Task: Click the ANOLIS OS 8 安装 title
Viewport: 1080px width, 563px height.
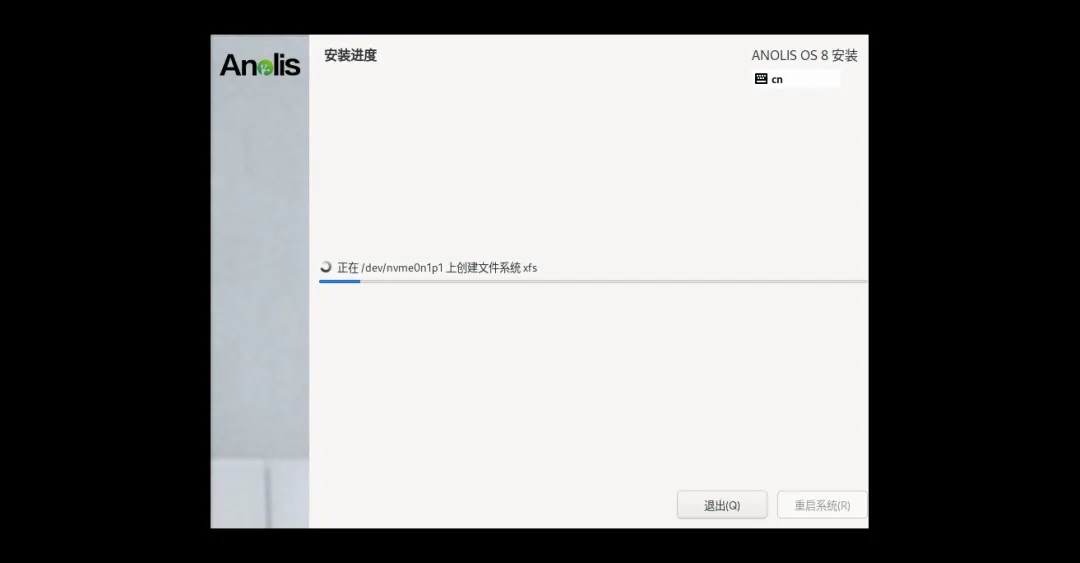Action: [804, 55]
